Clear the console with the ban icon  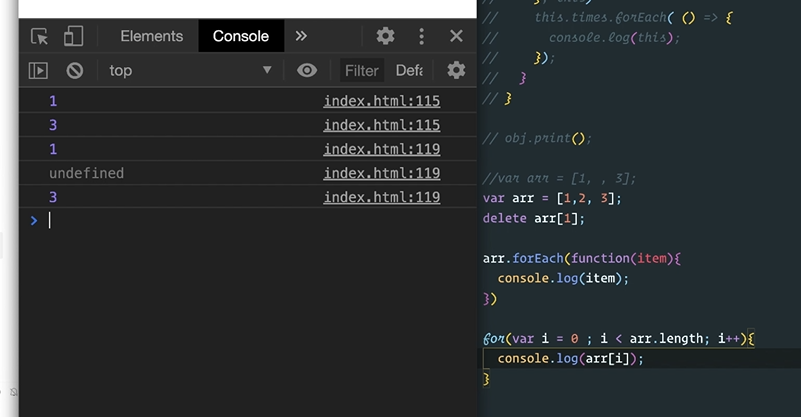point(75,71)
